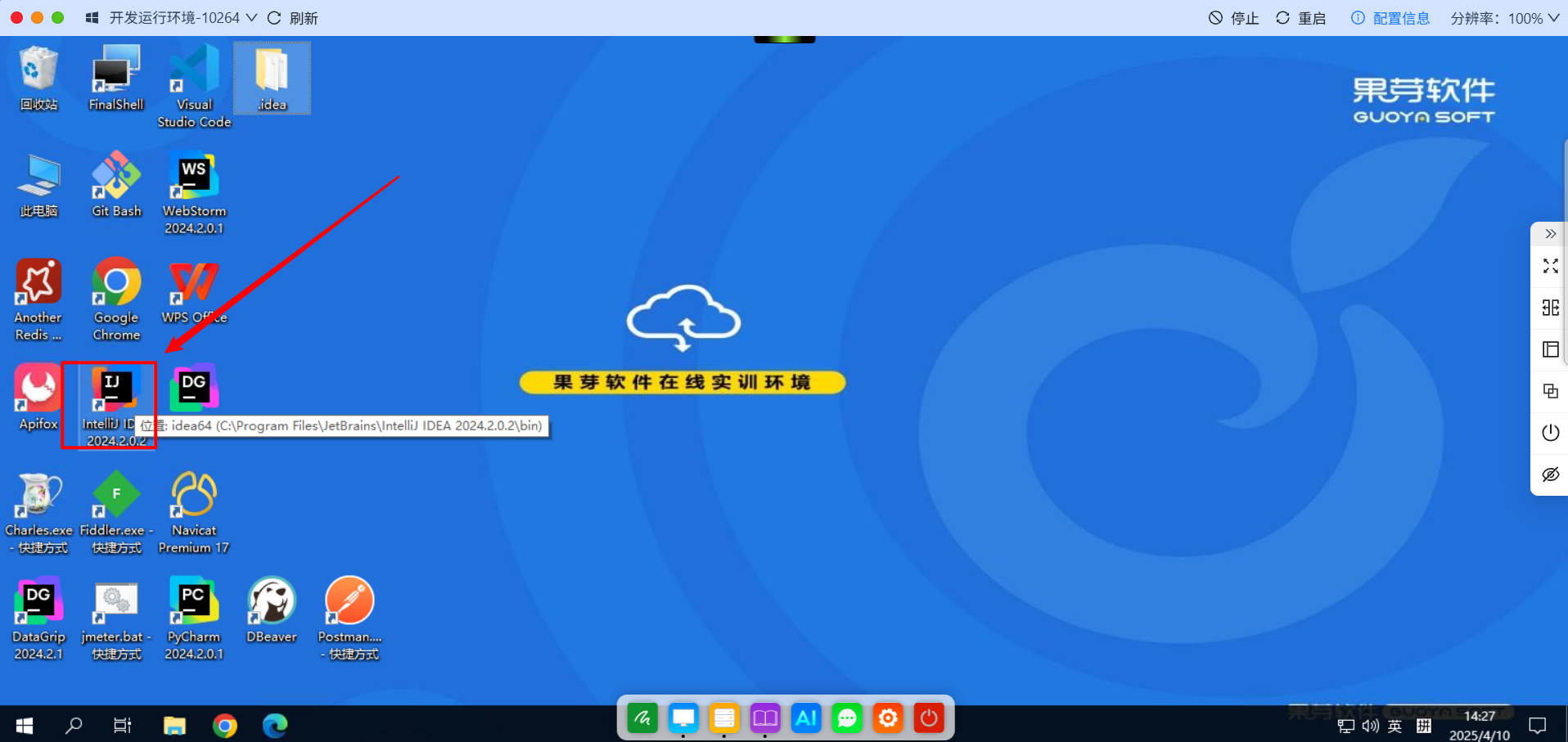Screen dimensions: 1568x742
Task: Select the WPS Office shortcut
Action: point(194,291)
